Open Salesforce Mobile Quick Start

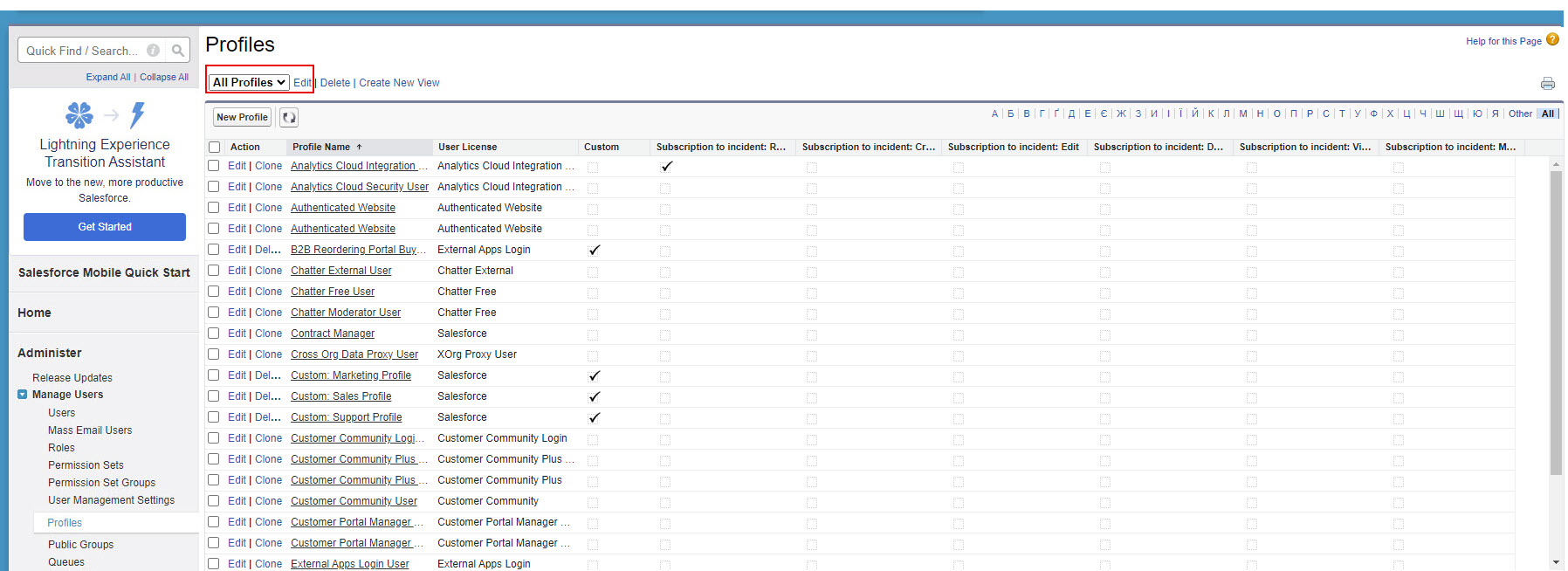point(104,272)
